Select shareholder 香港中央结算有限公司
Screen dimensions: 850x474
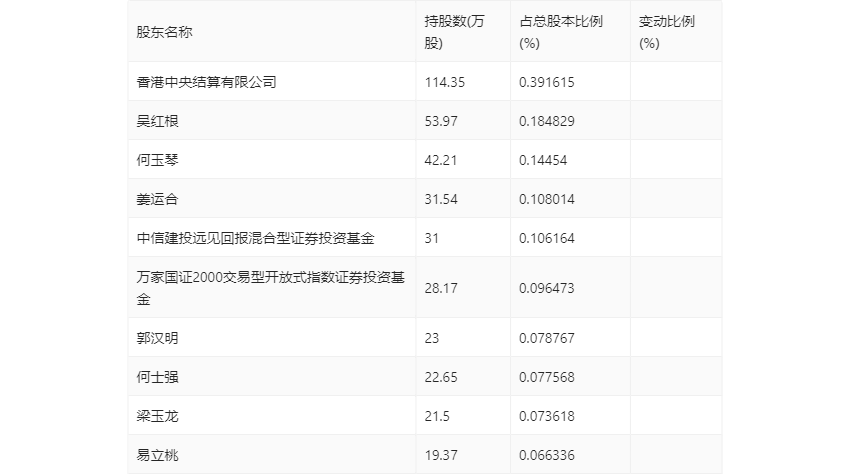coord(206,82)
